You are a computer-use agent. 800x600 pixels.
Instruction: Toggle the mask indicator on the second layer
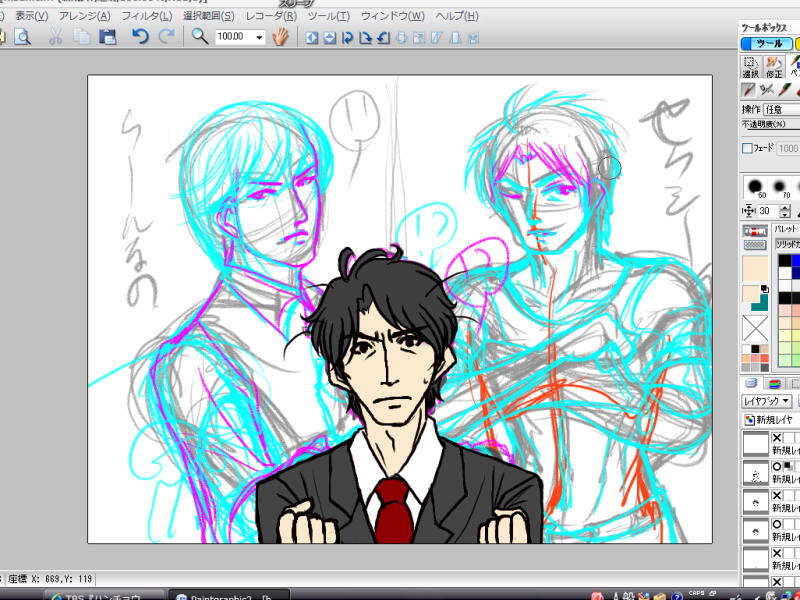click(x=788, y=466)
